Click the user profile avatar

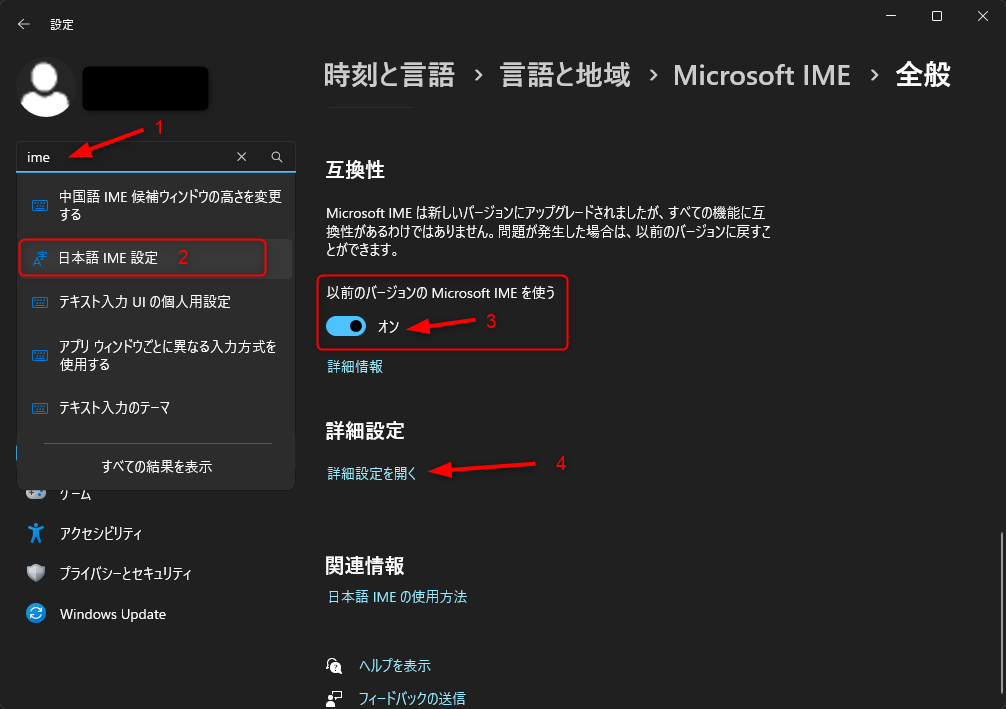coord(46,88)
